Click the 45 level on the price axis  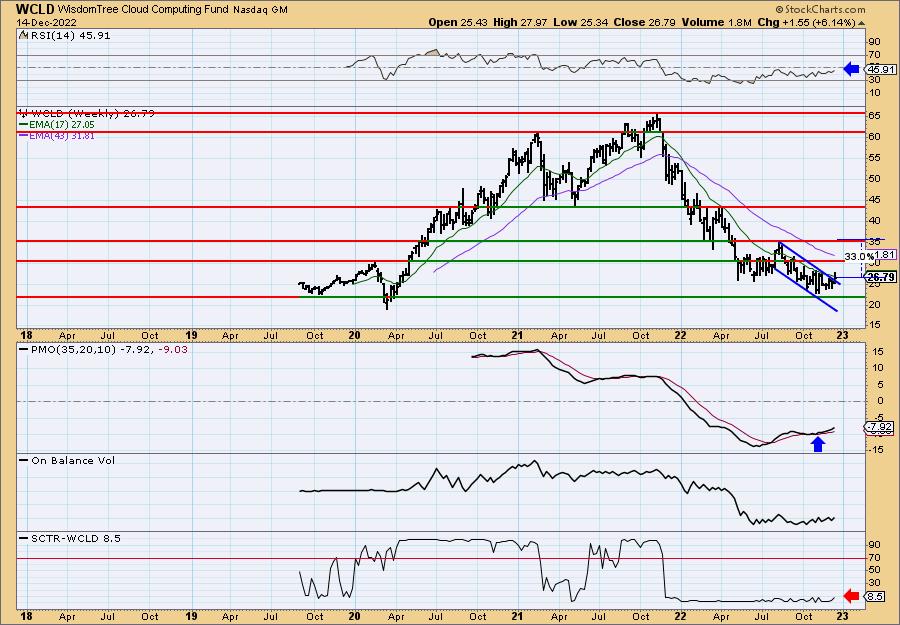(875, 199)
